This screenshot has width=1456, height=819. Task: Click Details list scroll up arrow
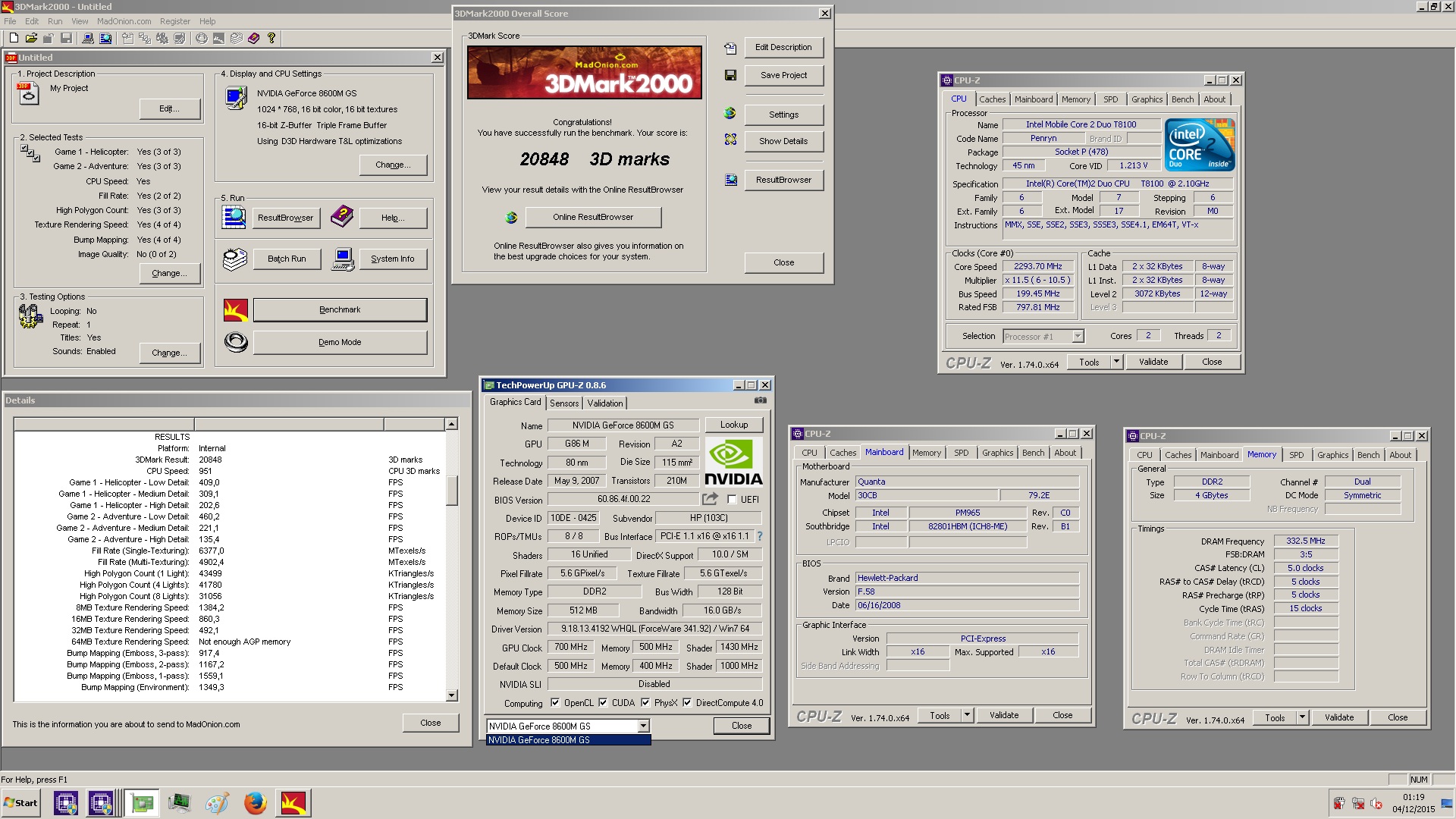pos(451,424)
